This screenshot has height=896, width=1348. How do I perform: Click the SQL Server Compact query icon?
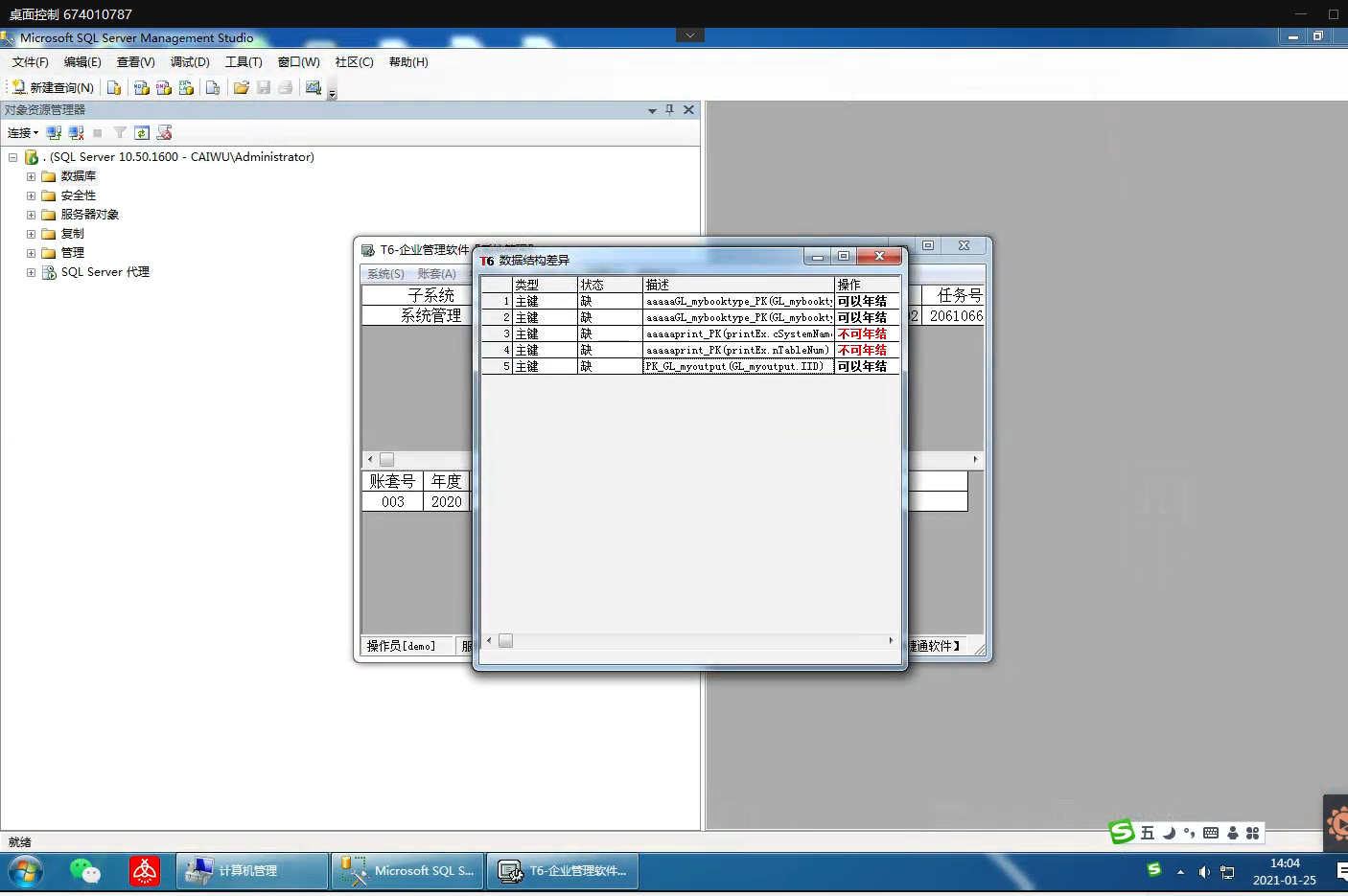tap(213, 87)
